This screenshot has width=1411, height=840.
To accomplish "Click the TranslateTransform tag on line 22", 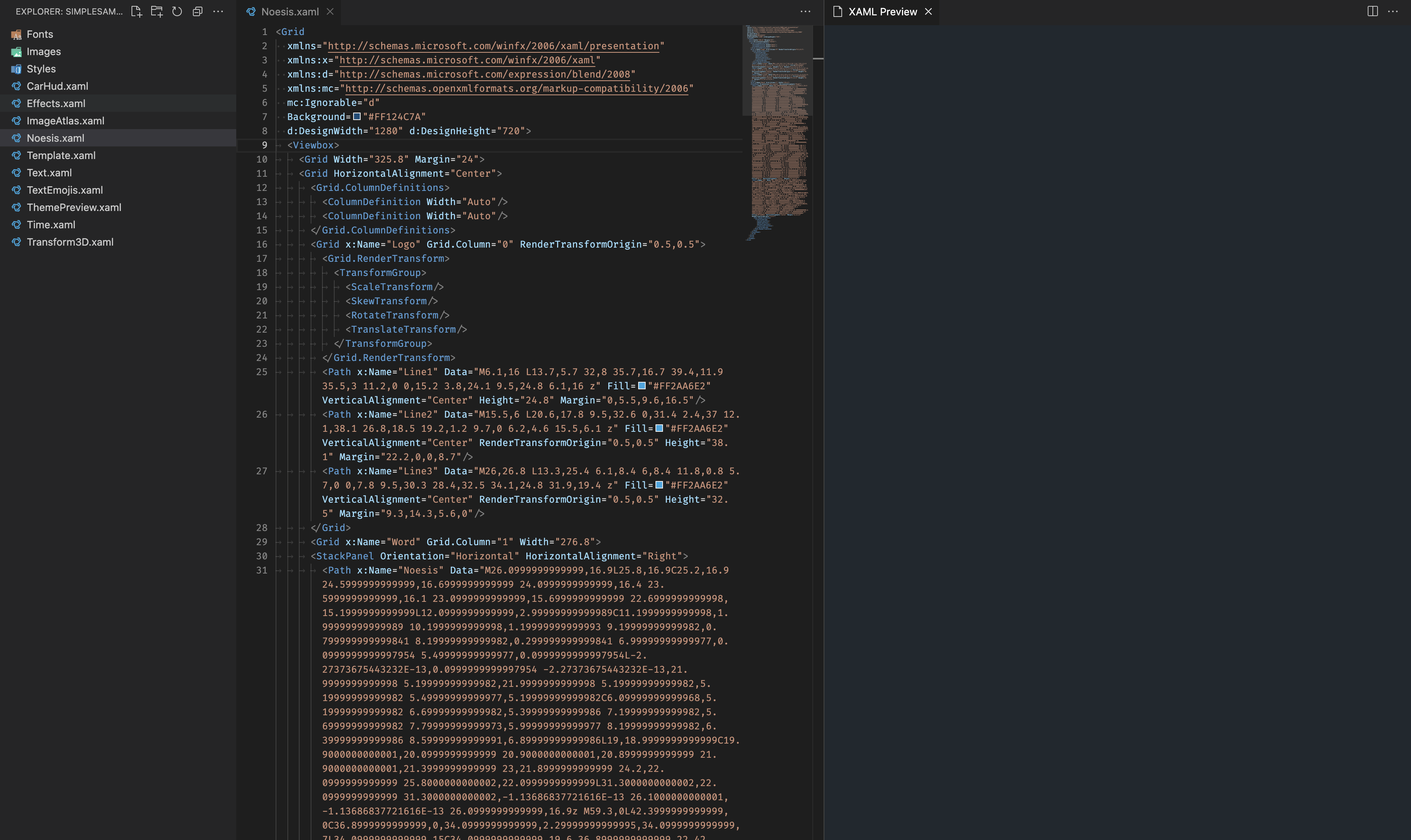I will click(406, 329).
